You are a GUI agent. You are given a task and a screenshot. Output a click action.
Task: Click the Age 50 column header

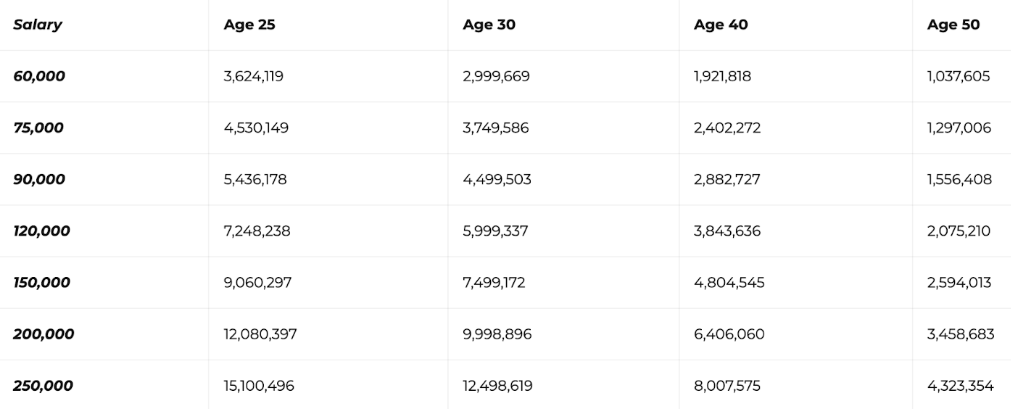click(x=953, y=25)
